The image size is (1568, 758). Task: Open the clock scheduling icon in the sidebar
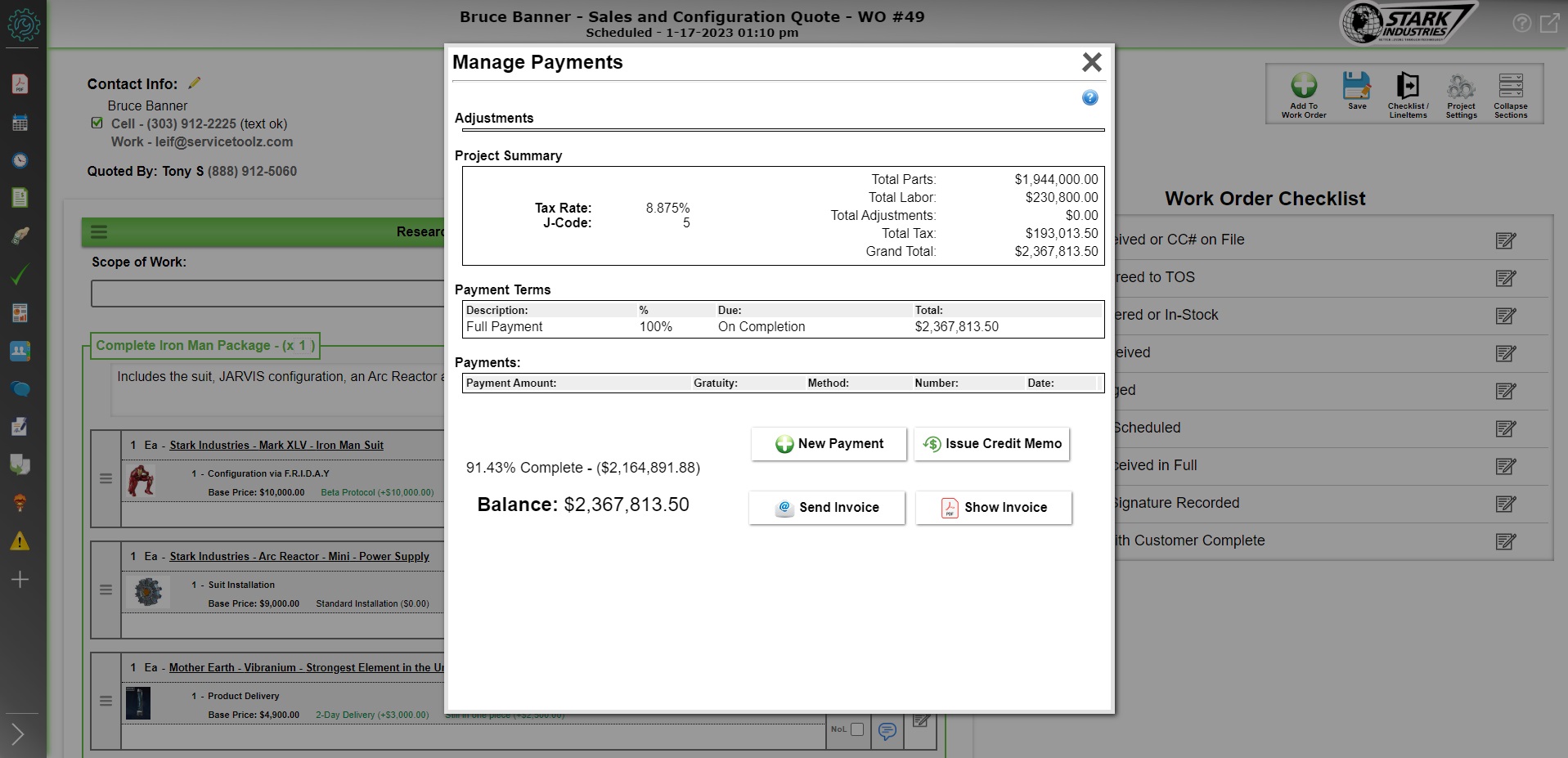pyautogui.click(x=20, y=160)
